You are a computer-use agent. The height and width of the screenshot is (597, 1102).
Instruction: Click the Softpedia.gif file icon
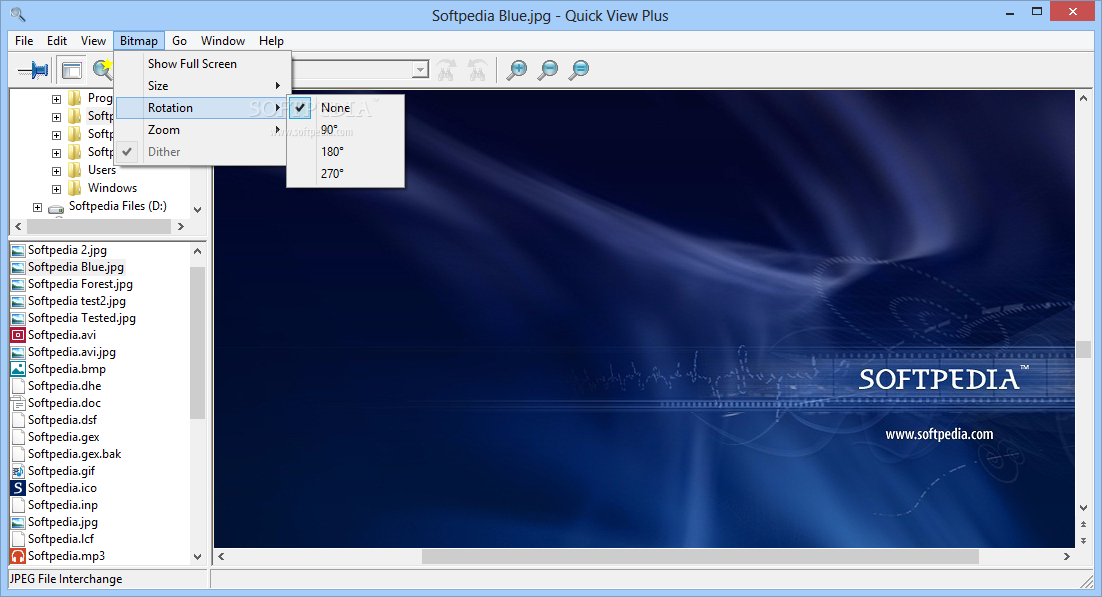[x=18, y=471]
